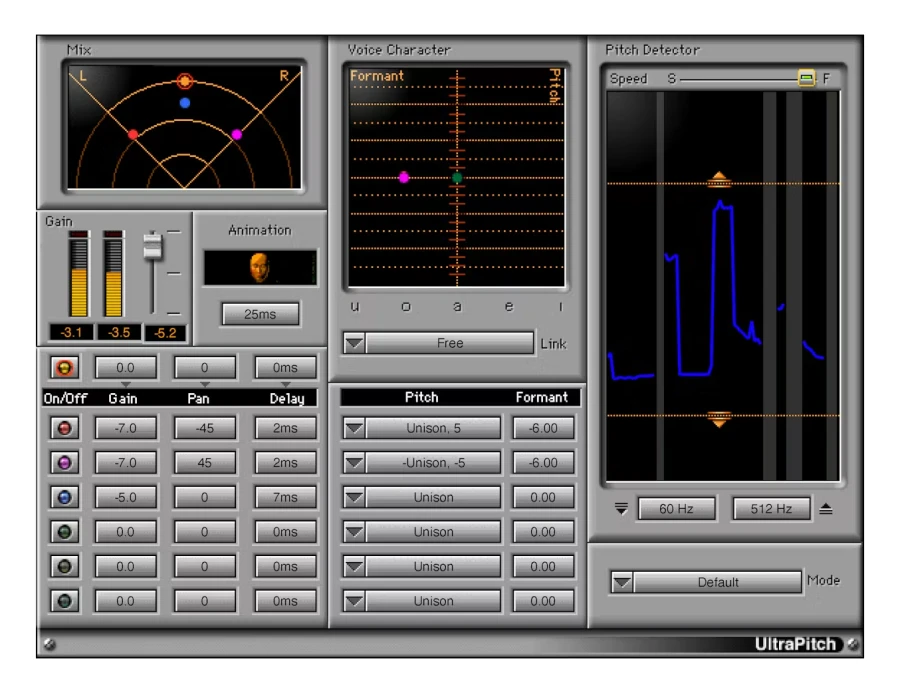Click the orange master dot in Mix display

point(184,81)
